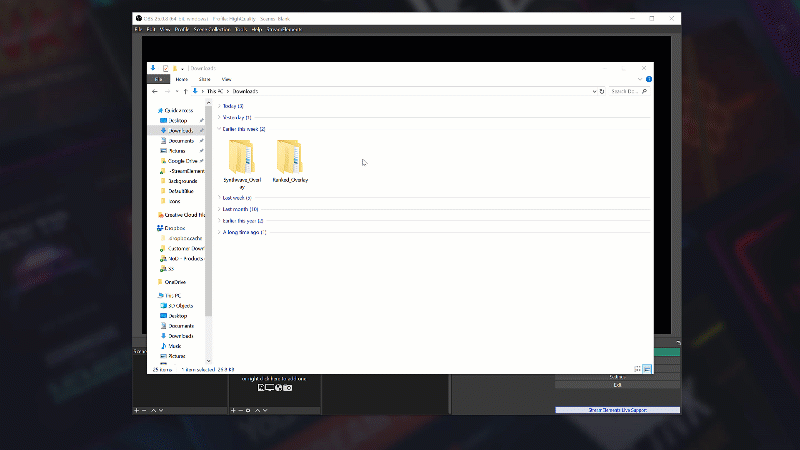Select Desktop under Quick access
The image size is (800, 450).
177,120
